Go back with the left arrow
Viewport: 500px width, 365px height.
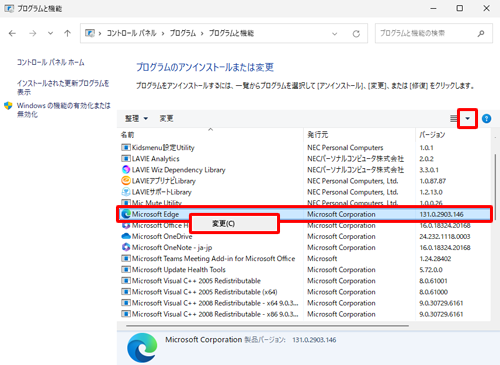click(x=12, y=33)
